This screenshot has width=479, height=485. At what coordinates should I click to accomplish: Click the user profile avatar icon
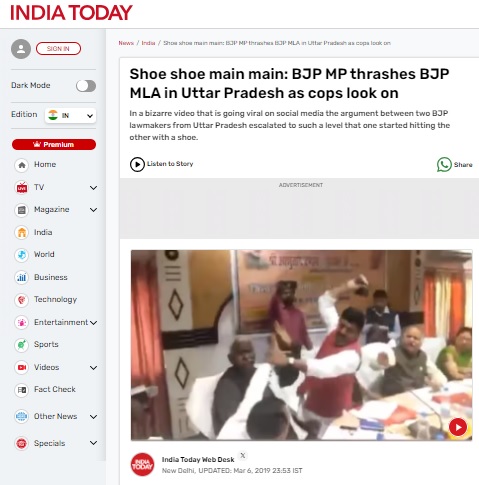tap(21, 49)
